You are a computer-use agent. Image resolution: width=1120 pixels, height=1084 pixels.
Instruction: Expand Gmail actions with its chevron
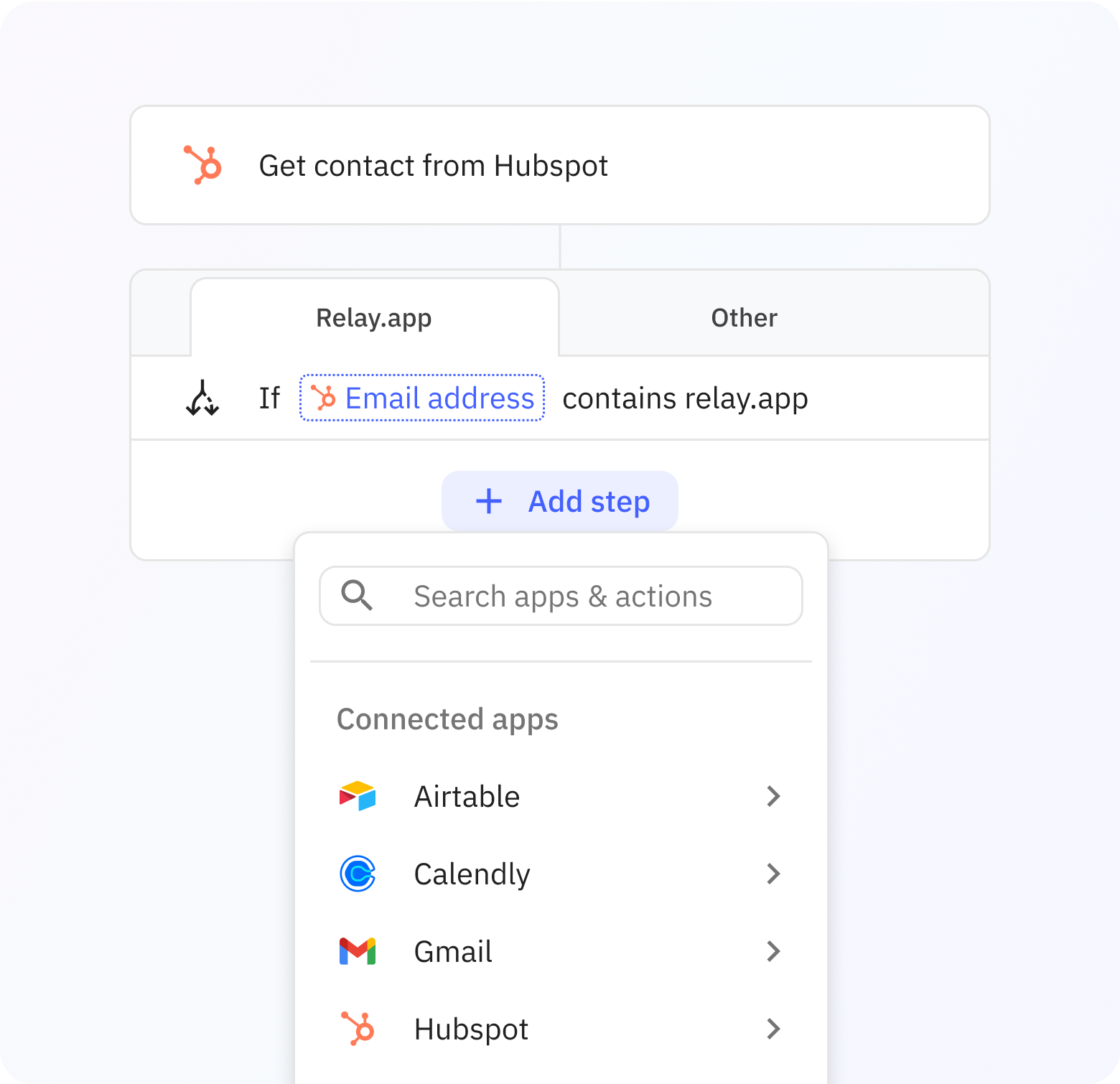tap(773, 951)
